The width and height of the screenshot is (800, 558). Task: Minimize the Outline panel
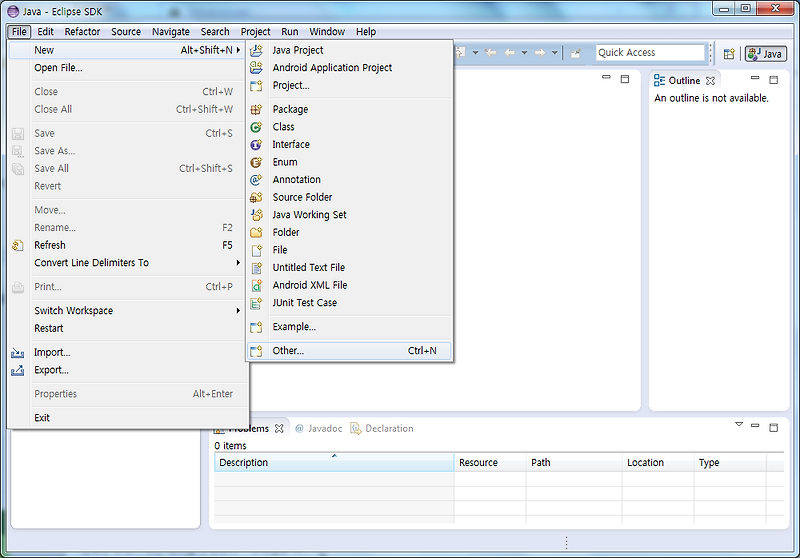point(755,78)
